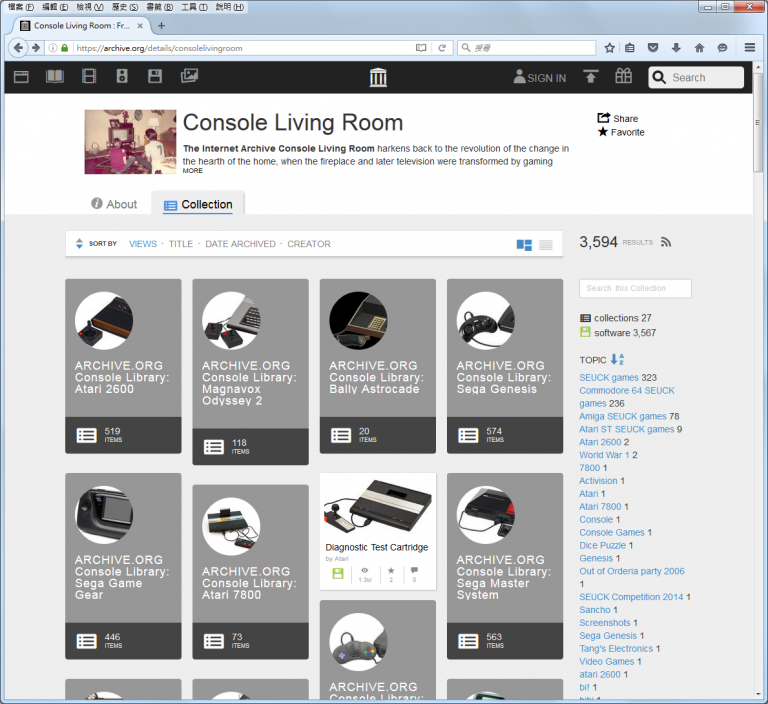Click the Console Living Room header photo
The width and height of the screenshot is (768, 704).
[x=130, y=142]
